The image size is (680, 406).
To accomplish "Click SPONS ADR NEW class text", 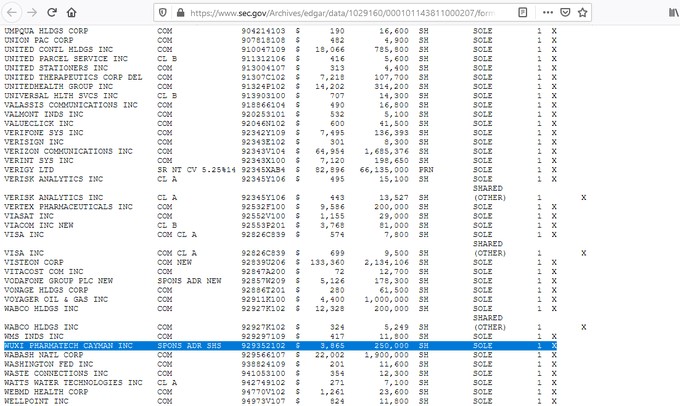I will [189, 281].
